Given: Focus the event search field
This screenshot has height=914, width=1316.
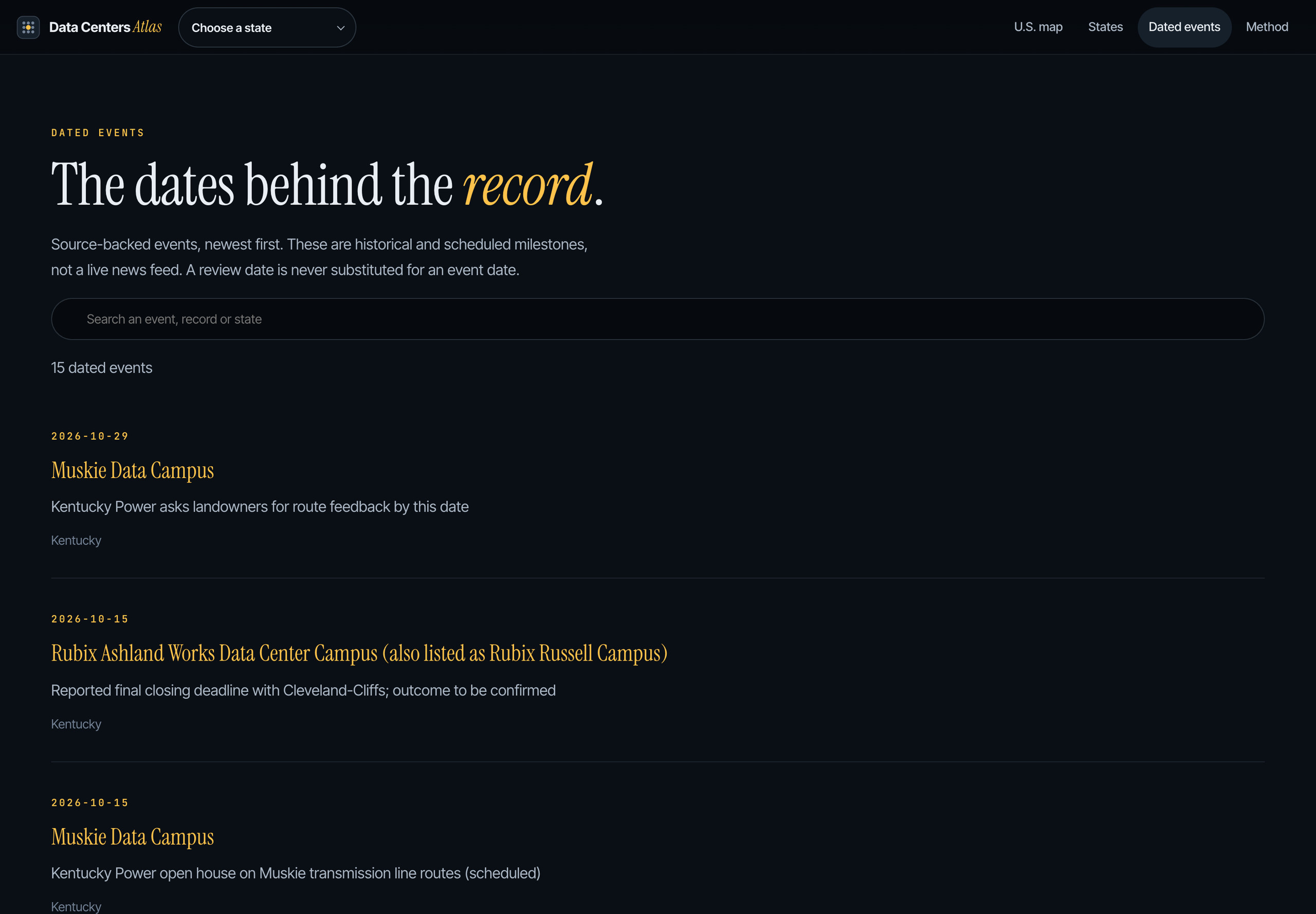Looking at the screenshot, I should pyautogui.click(x=657, y=319).
